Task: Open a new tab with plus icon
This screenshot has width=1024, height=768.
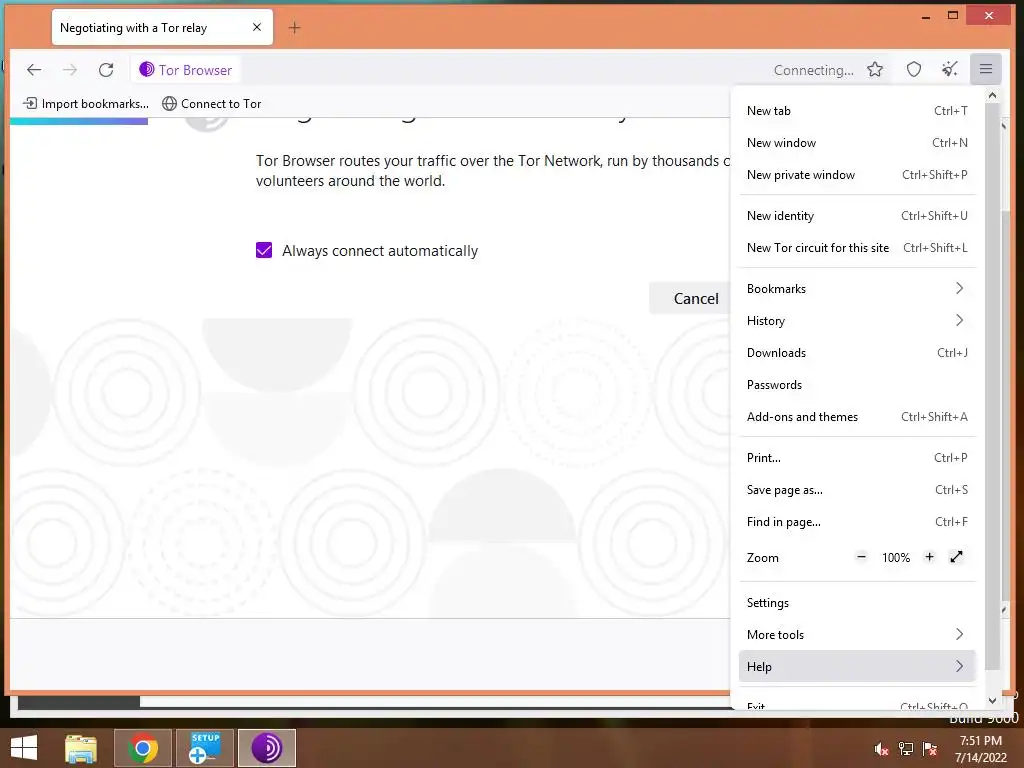Action: tap(295, 27)
